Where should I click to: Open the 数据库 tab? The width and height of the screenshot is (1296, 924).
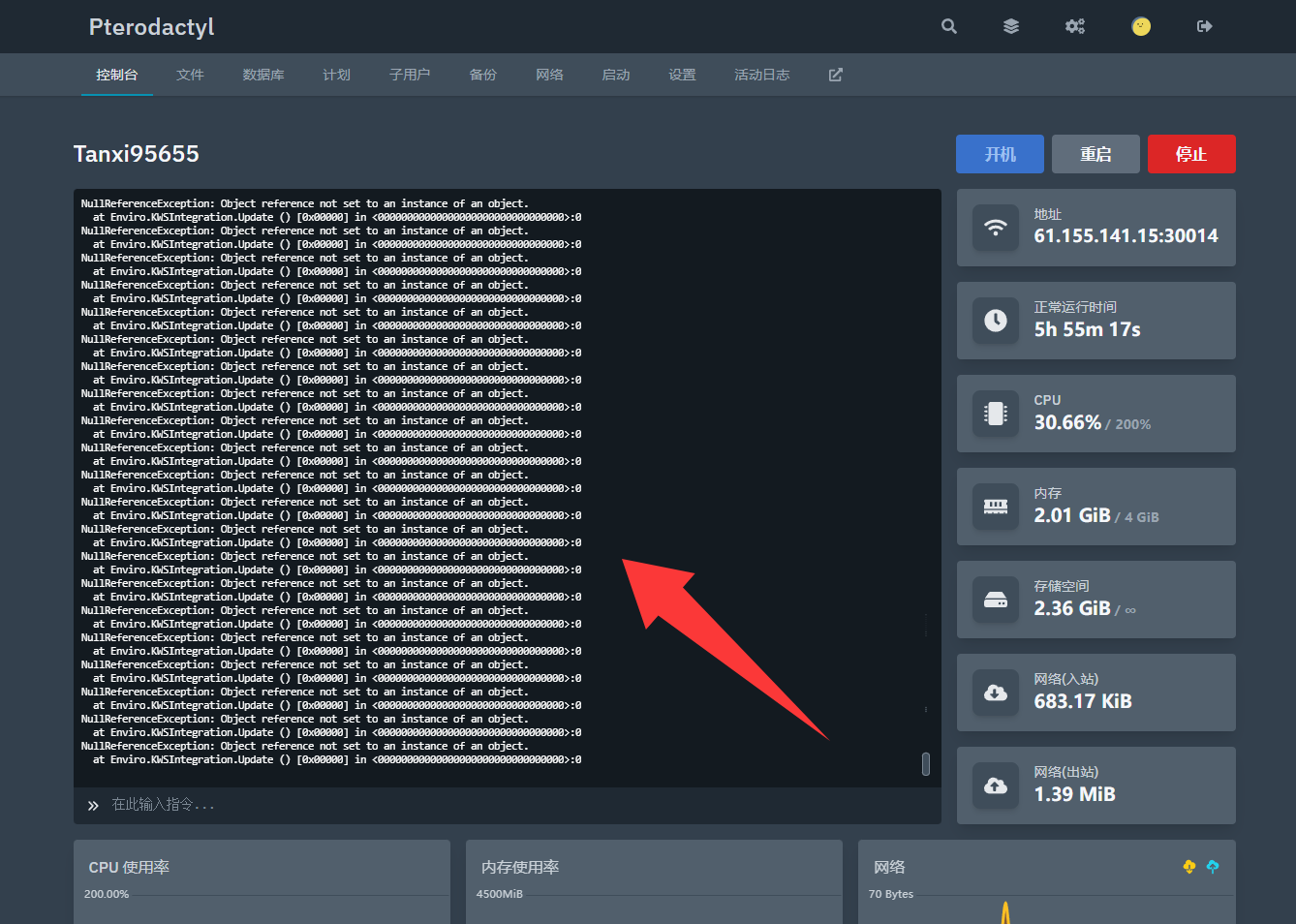(x=263, y=75)
